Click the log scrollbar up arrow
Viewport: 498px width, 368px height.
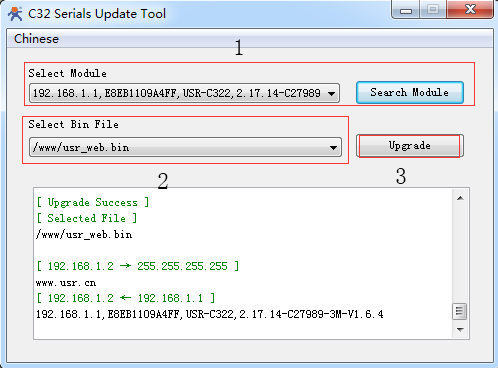tap(460, 198)
